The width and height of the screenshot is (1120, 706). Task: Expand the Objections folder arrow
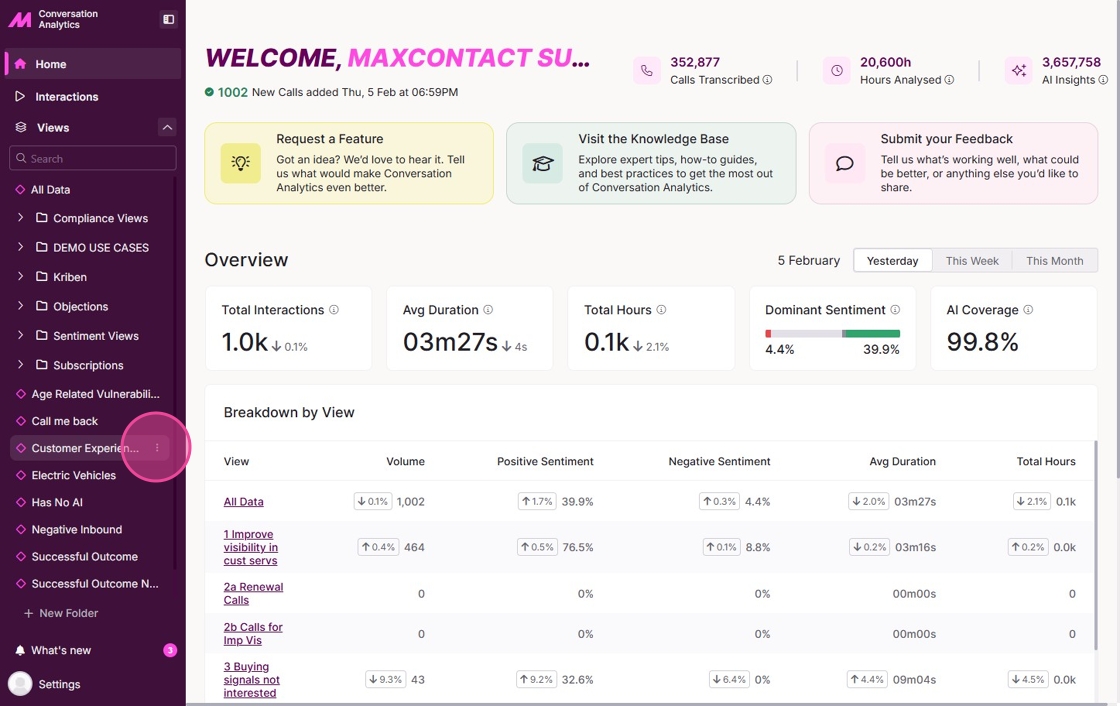[20, 305]
